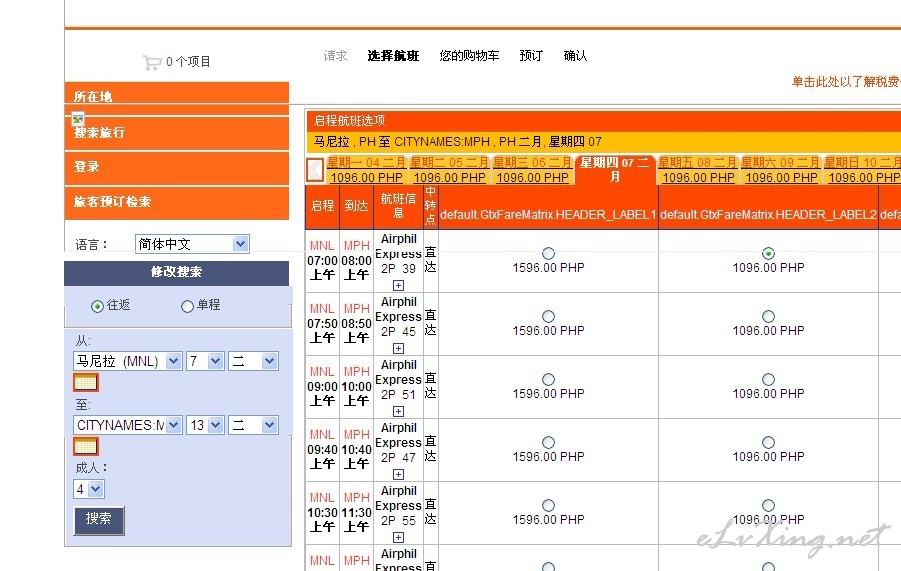Choose 1596.00 PHP fare for 09:40 flight

[548, 442]
